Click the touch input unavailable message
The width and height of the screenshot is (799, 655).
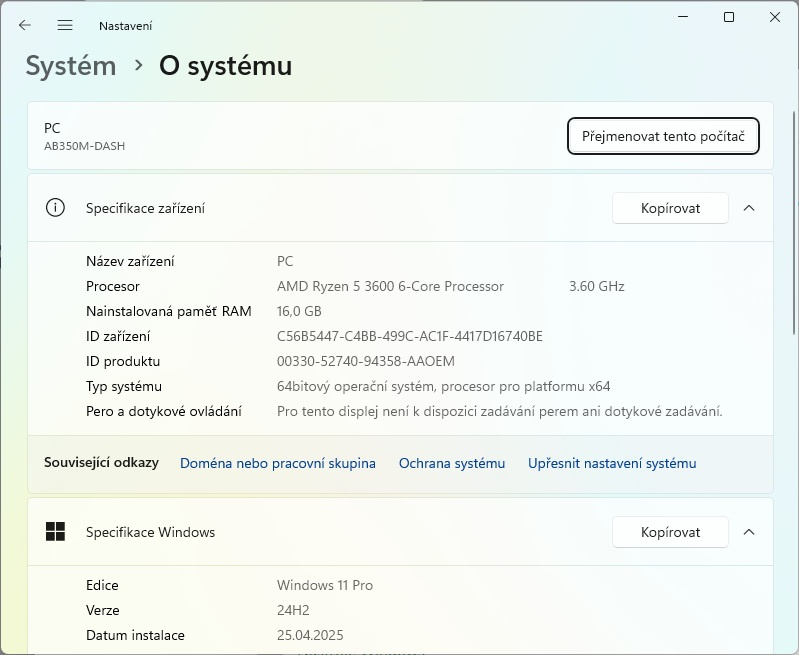pyautogui.click(x=499, y=411)
